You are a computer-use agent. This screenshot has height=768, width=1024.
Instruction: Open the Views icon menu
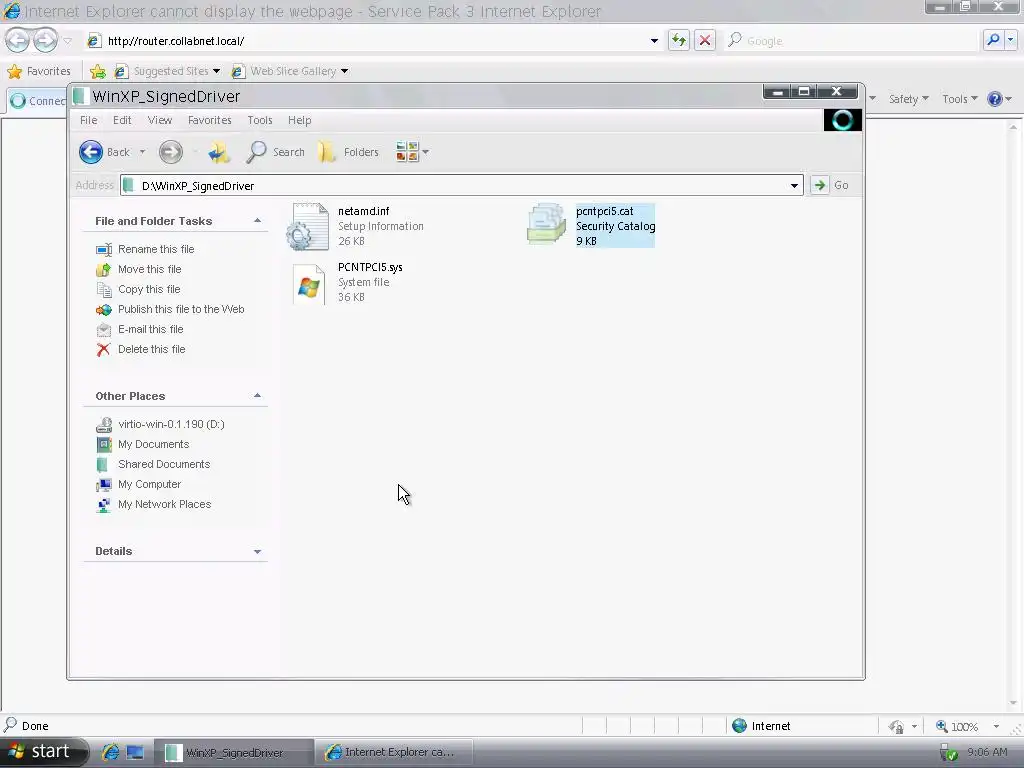click(412, 152)
